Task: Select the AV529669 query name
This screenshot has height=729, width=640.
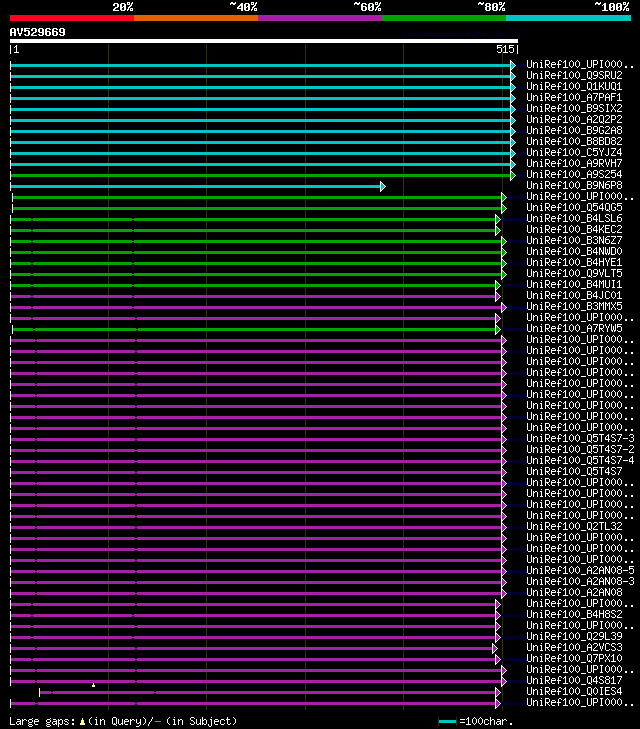Action: (38, 32)
